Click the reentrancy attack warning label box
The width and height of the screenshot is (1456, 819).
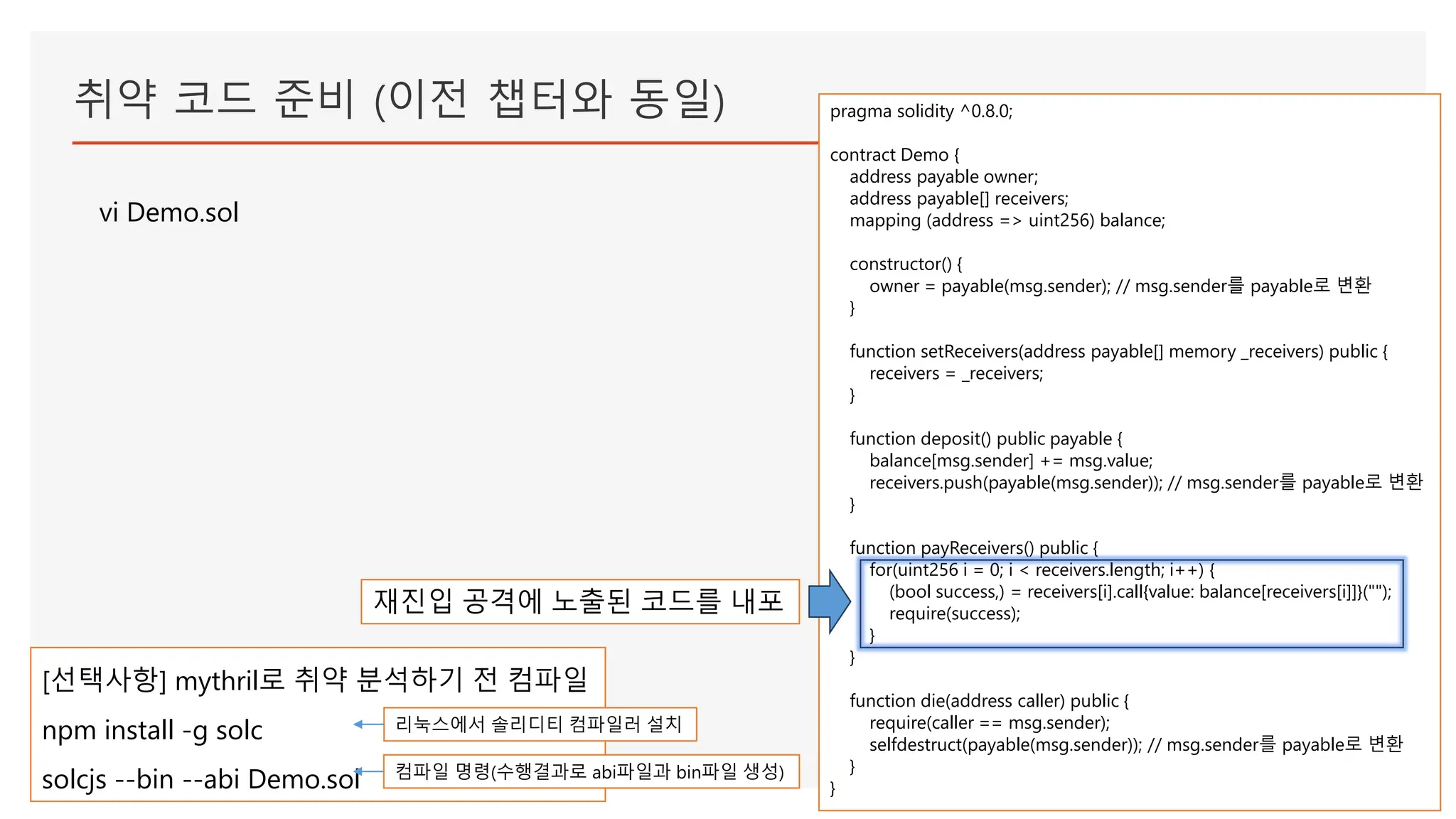pos(579,601)
